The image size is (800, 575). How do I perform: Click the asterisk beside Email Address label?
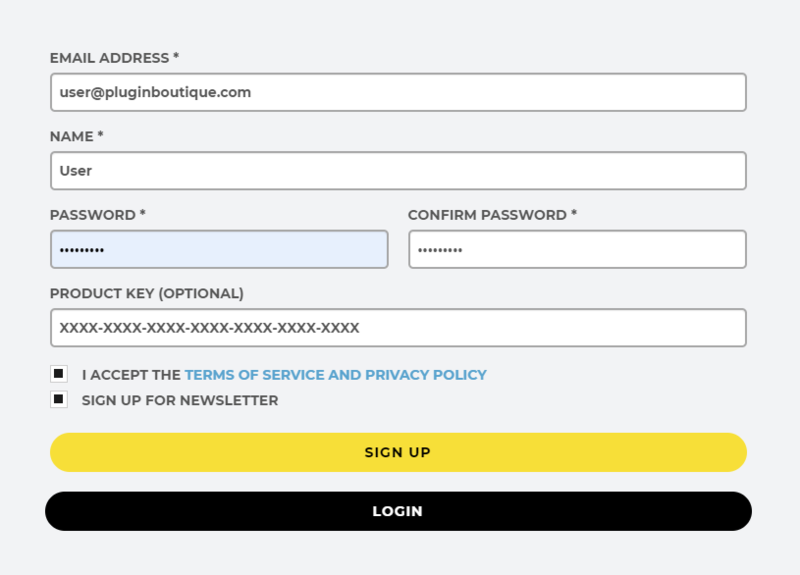(x=176, y=57)
